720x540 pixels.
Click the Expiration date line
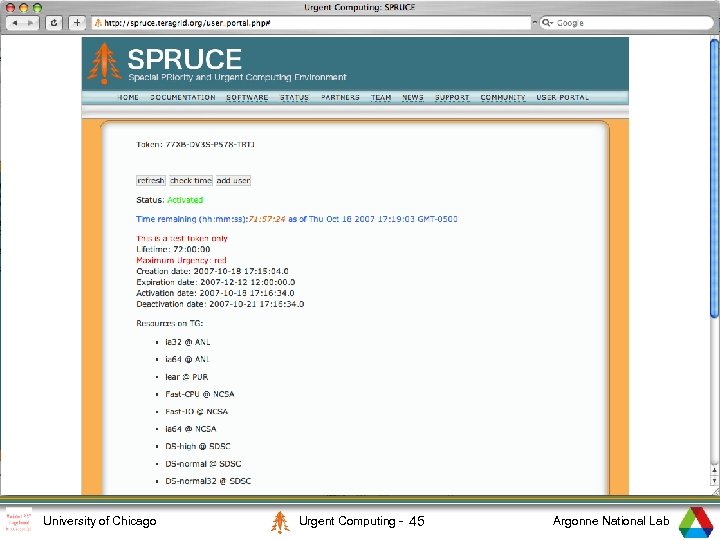[215, 282]
